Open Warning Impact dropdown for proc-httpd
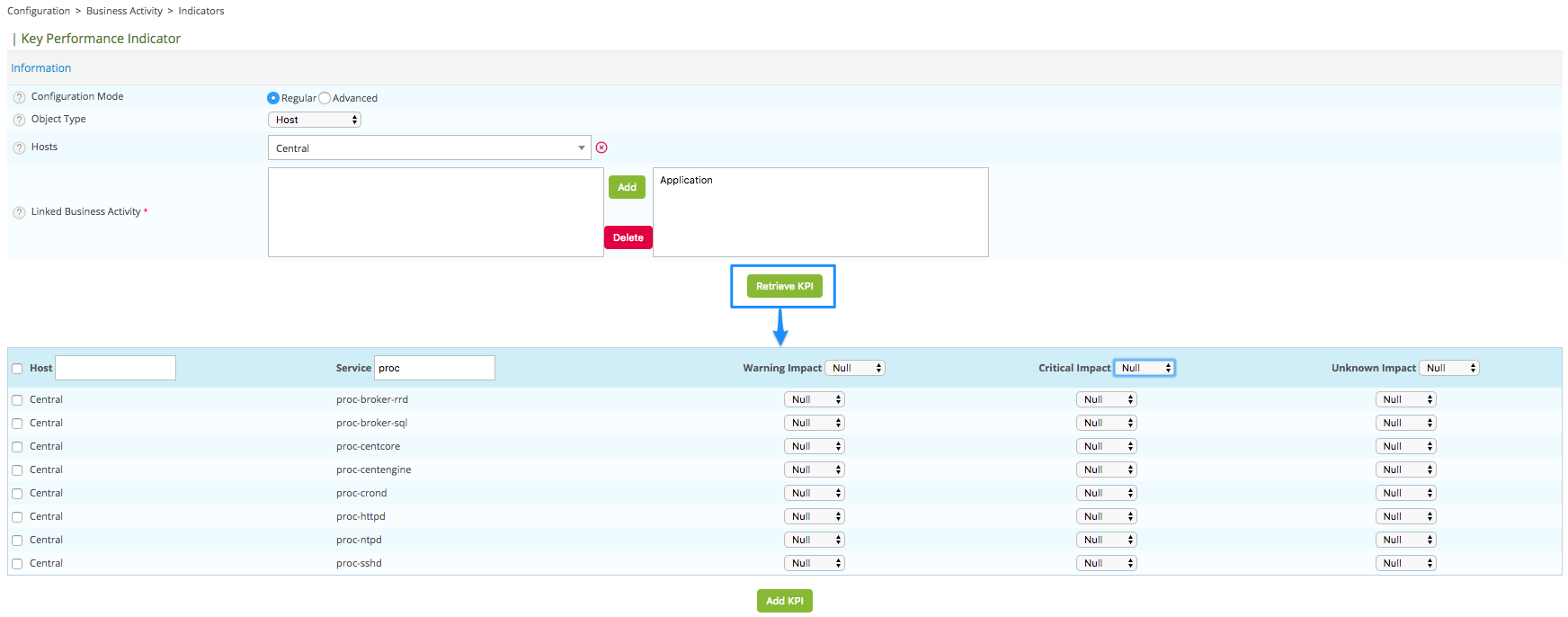This screenshot has width=1568, height=617. coord(814,516)
